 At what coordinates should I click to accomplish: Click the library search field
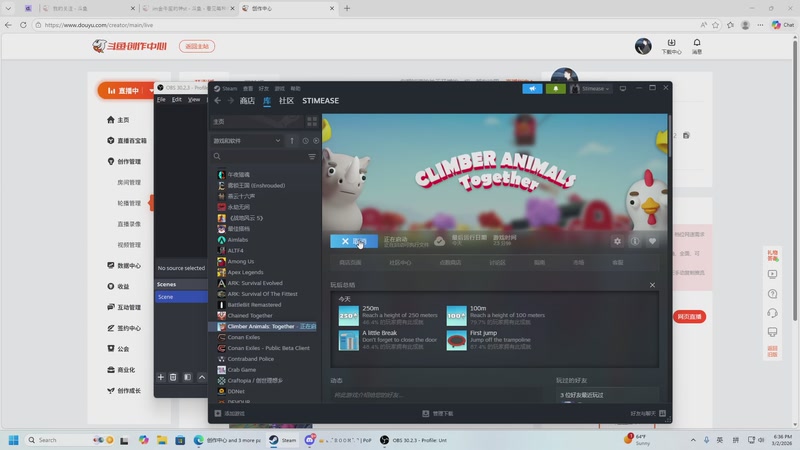(260, 156)
